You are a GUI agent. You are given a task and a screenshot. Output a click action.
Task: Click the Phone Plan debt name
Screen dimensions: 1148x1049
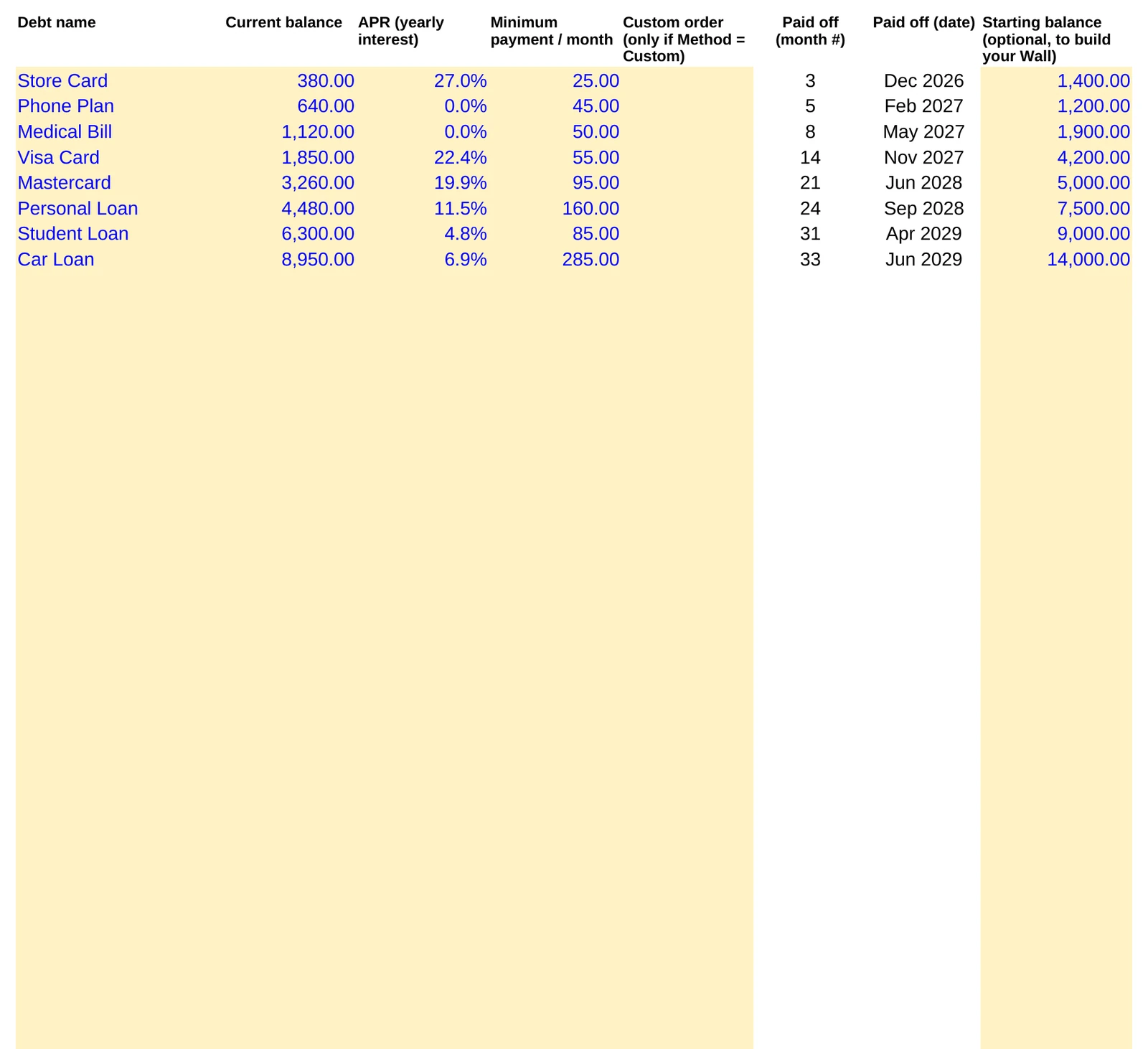coord(66,106)
